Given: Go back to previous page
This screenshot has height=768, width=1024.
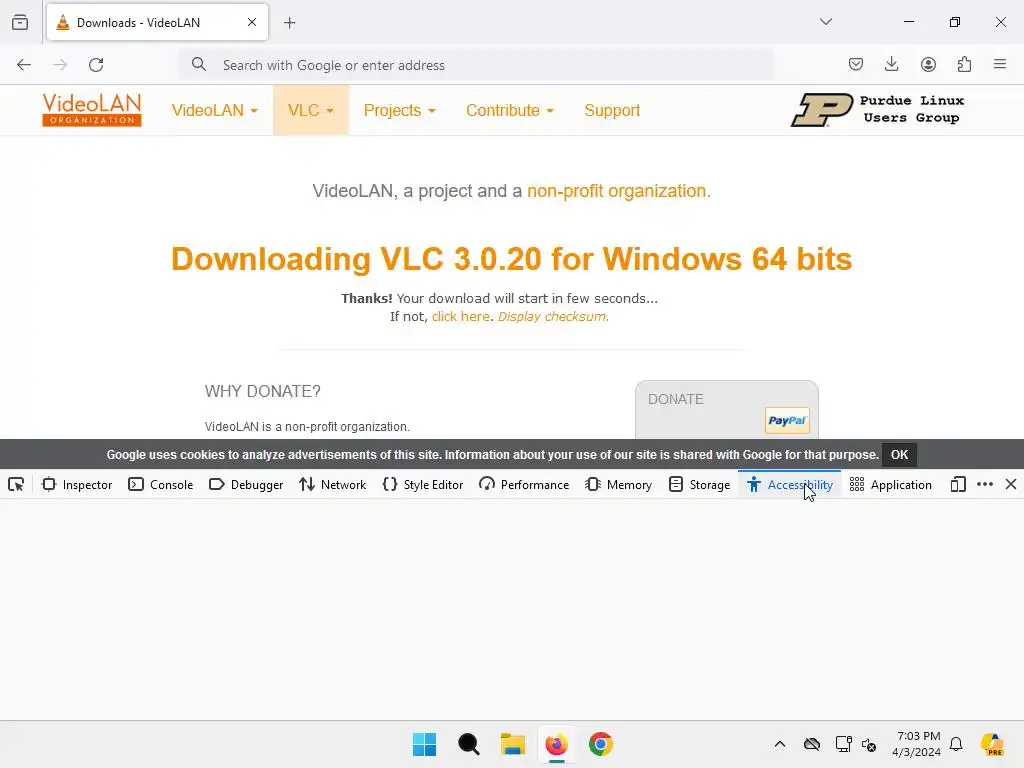Looking at the screenshot, I should [24, 65].
